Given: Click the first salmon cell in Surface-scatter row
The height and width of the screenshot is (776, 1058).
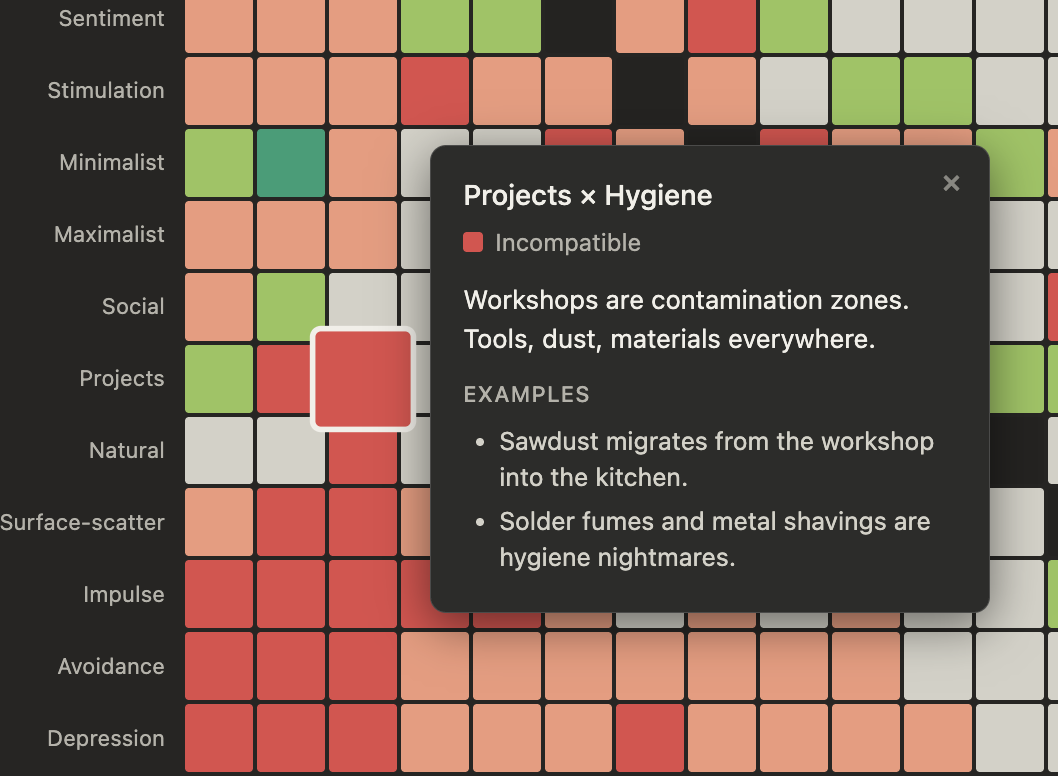Looking at the screenshot, I should pyautogui.click(x=219, y=522).
